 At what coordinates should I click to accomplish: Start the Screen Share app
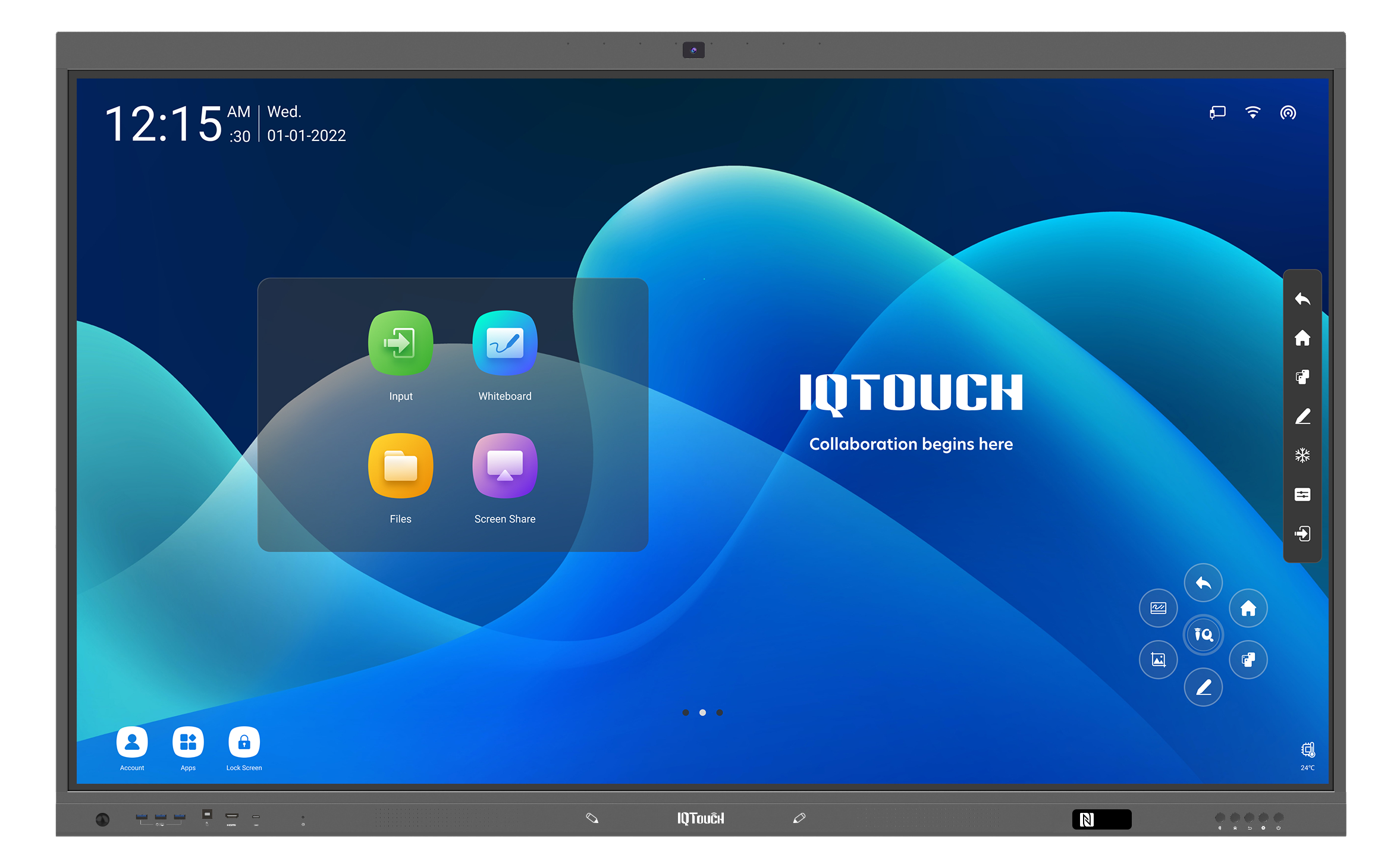pyautogui.click(x=504, y=466)
